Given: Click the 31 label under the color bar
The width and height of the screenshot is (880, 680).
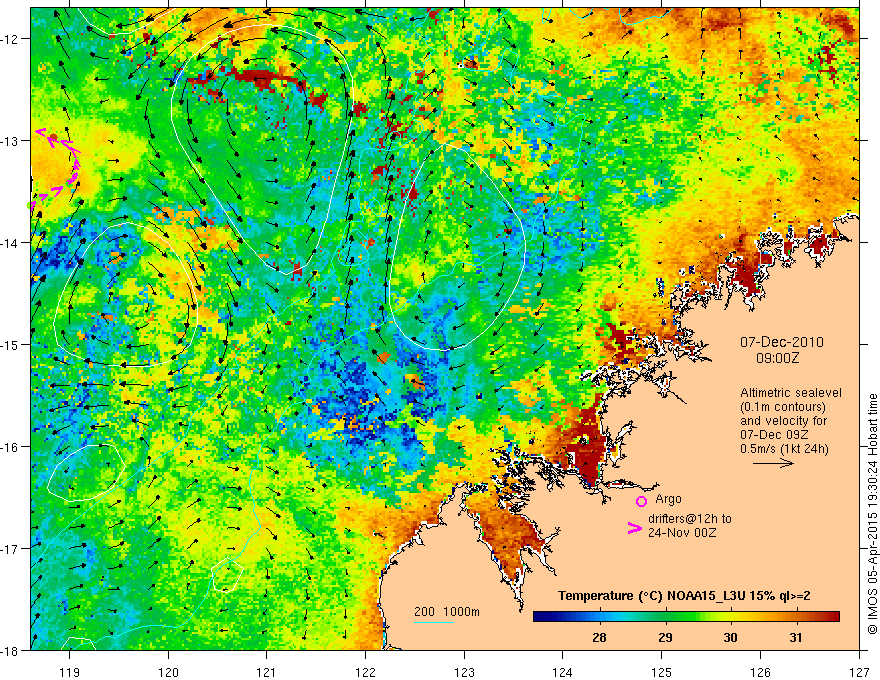Looking at the screenshot, I should pos(796,637).
